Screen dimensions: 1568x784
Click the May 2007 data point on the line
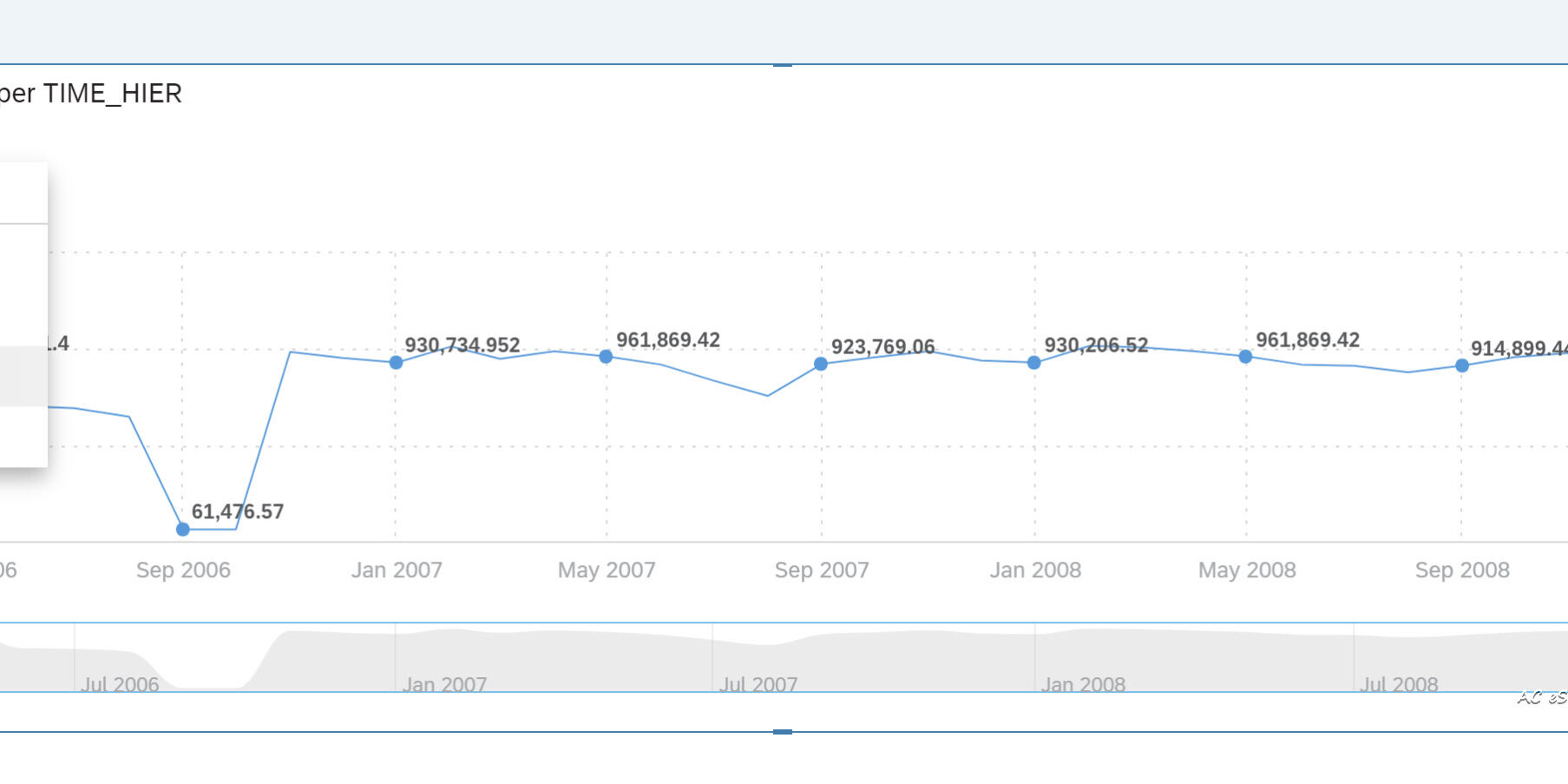tap(606, 356)
